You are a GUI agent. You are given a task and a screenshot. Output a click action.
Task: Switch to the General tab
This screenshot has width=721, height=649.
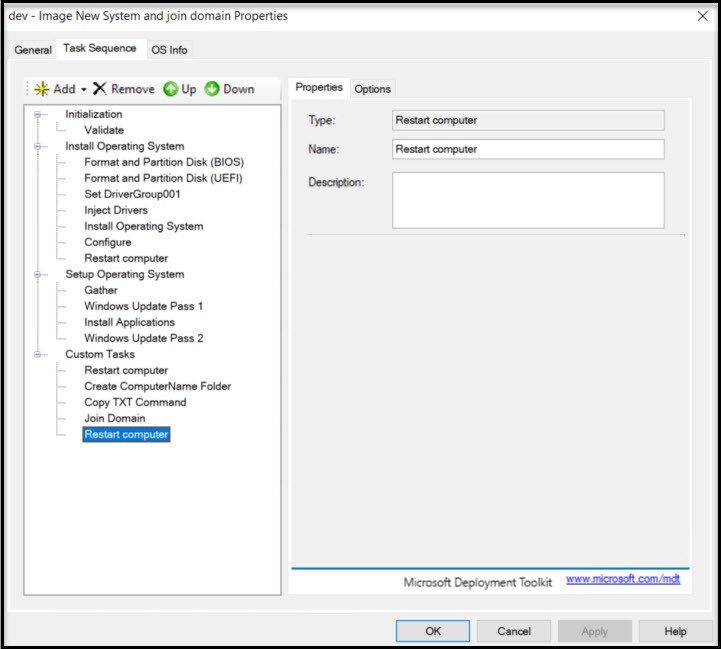pyautogui.click(x=33, y=50)
